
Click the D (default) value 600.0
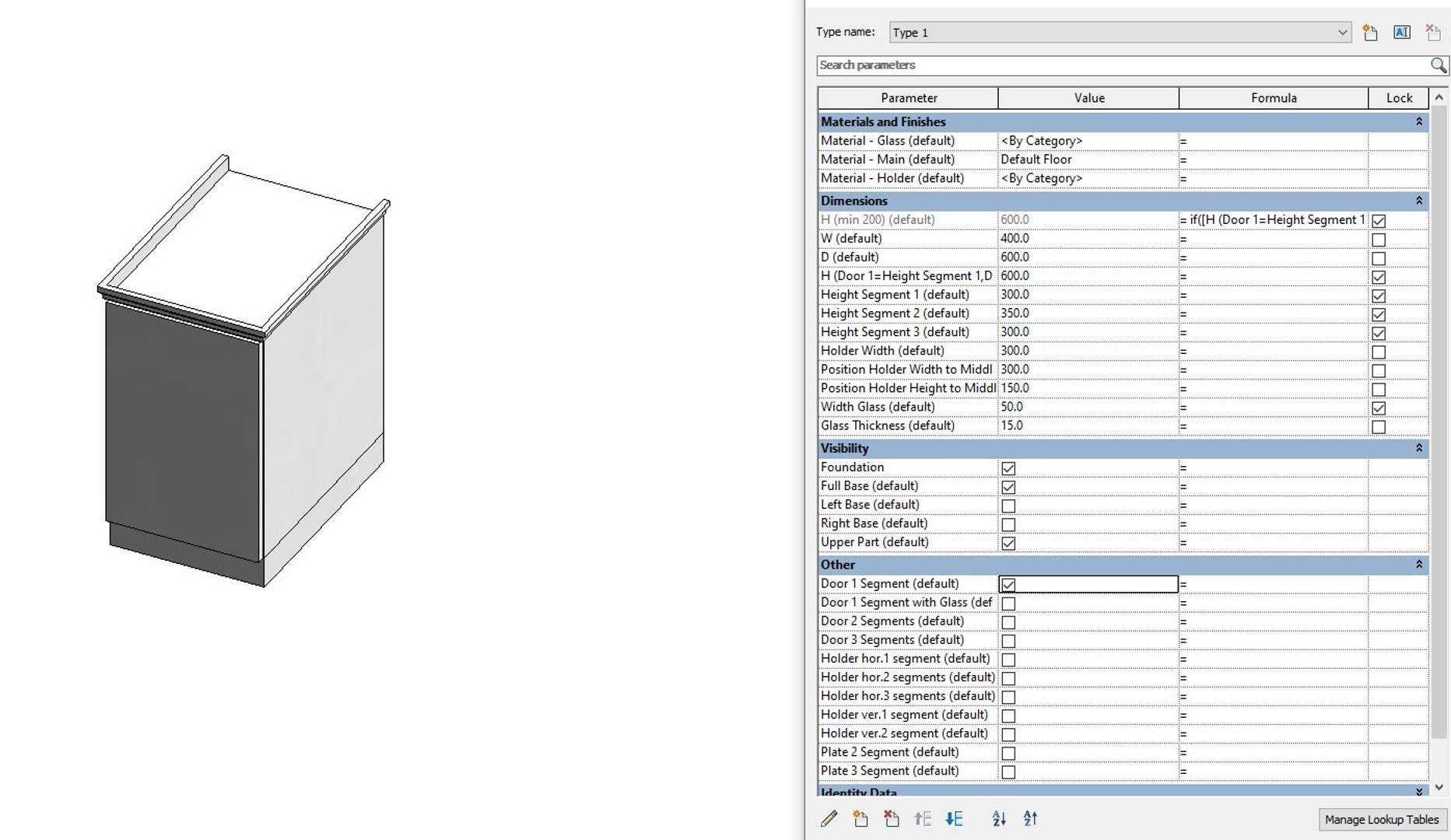click(x=1088, y=257)
